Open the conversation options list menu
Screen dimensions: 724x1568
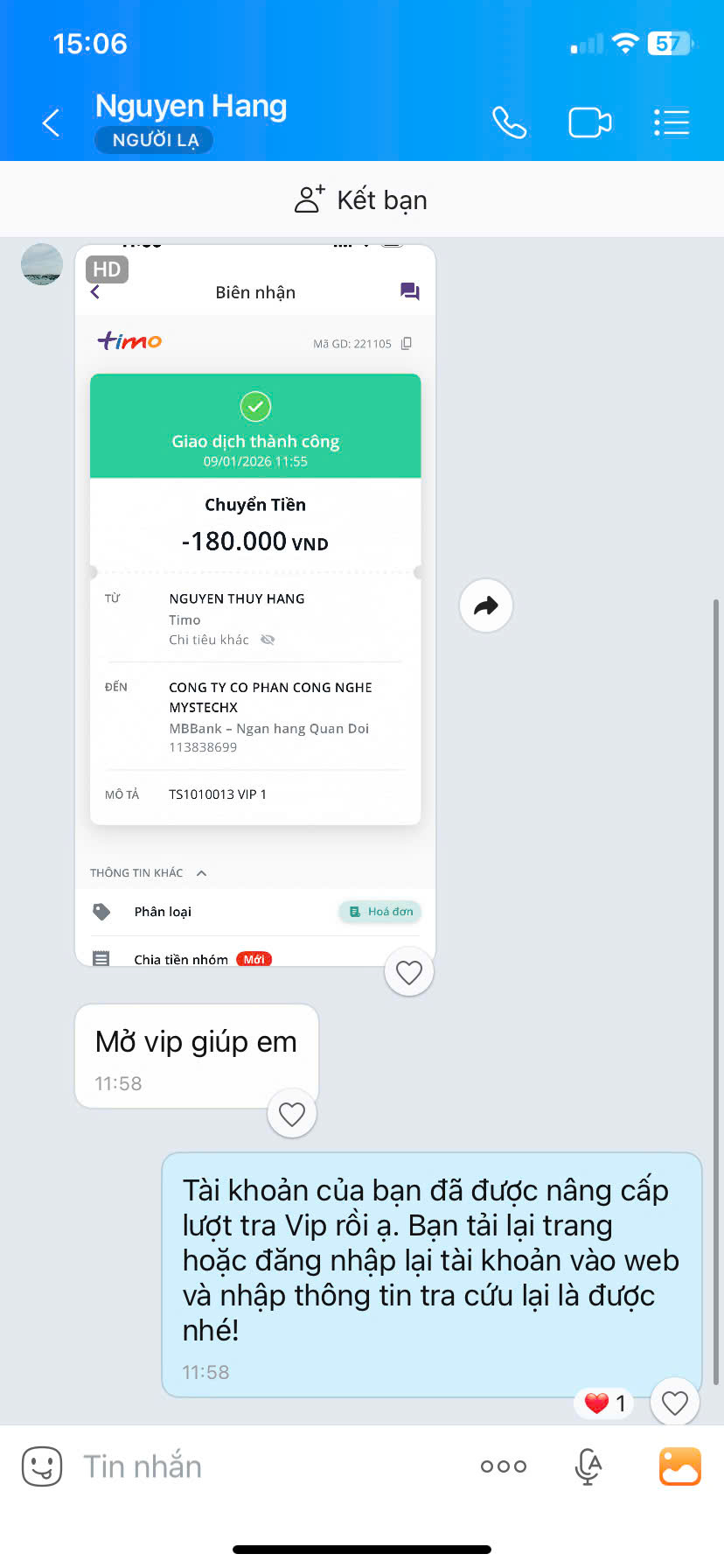point(672,122)
